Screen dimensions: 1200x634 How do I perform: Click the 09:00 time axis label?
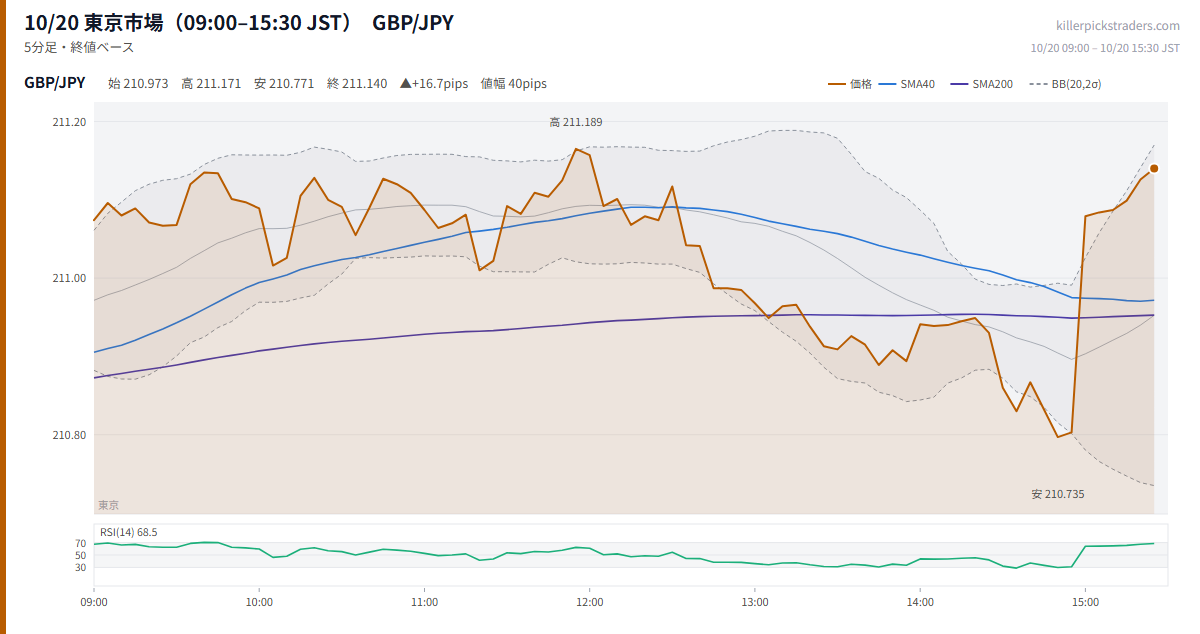tap(94, 602)
